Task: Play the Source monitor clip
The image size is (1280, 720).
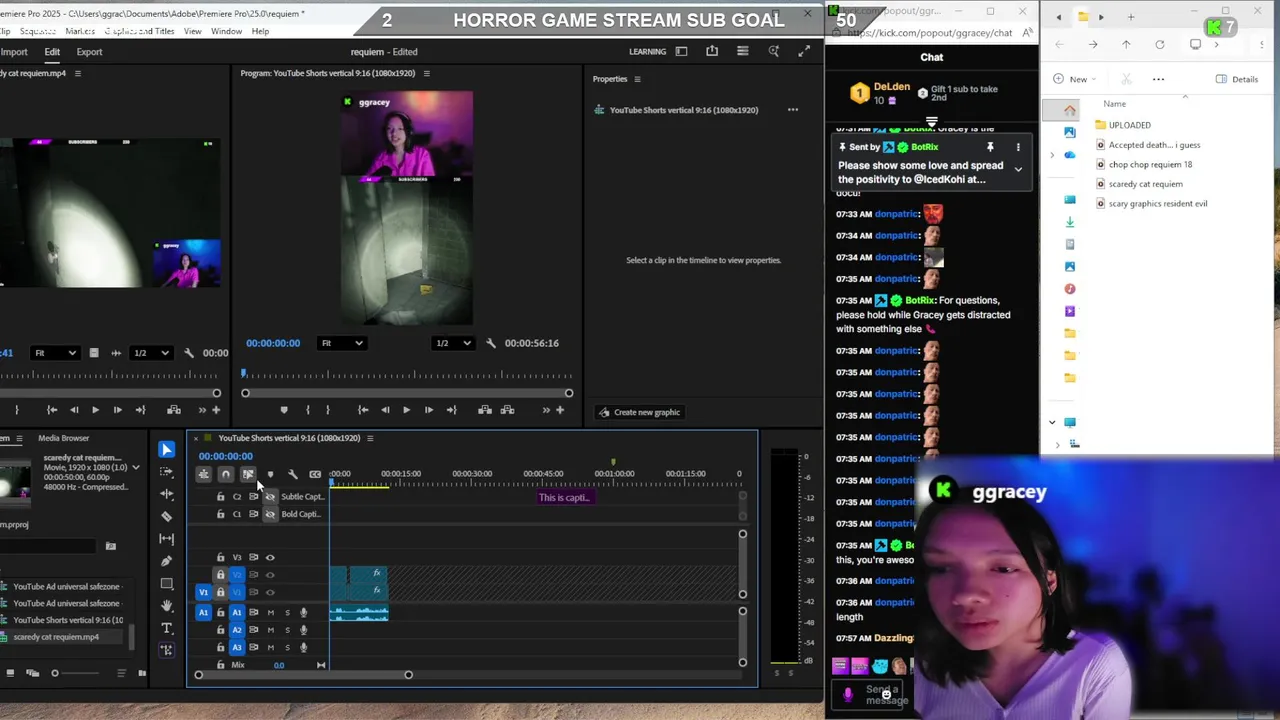Action: 95,410
